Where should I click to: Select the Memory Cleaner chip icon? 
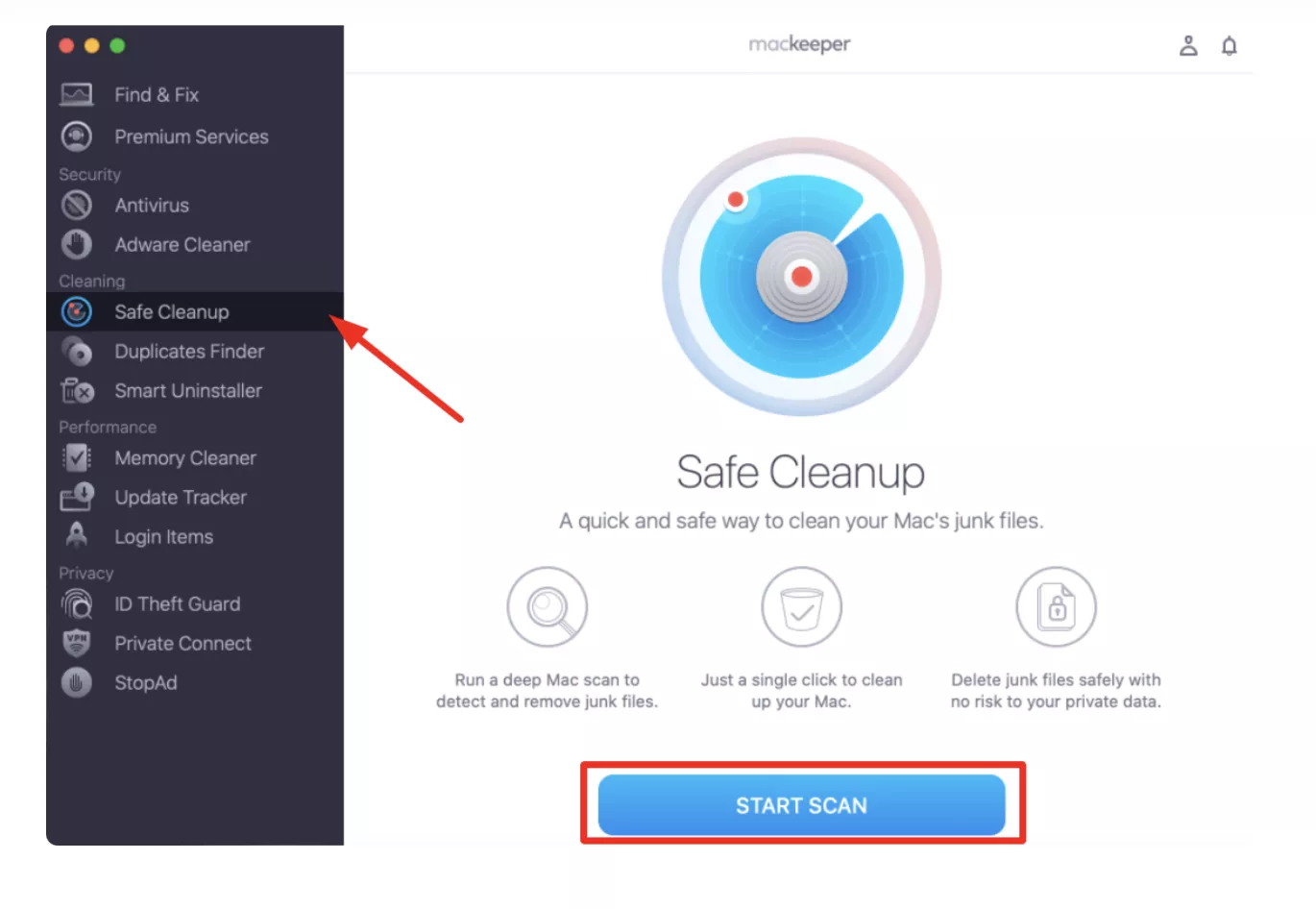coord(77,457)
